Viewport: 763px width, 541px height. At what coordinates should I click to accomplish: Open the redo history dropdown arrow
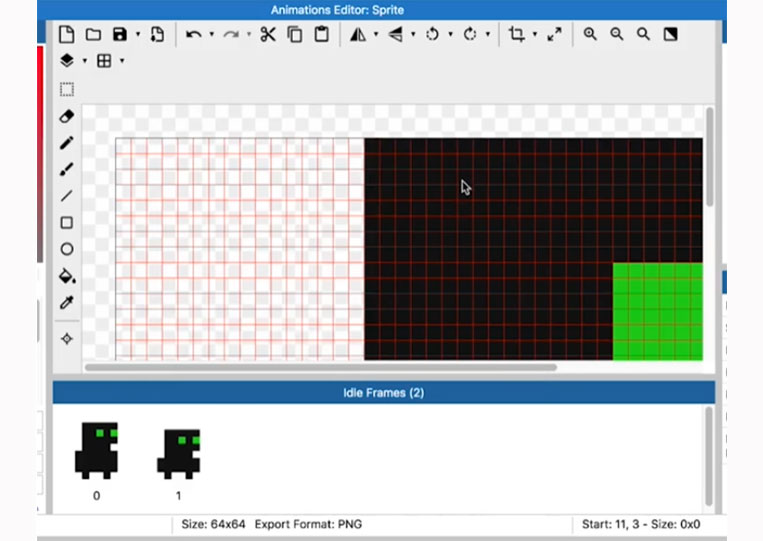pos(249,35)
